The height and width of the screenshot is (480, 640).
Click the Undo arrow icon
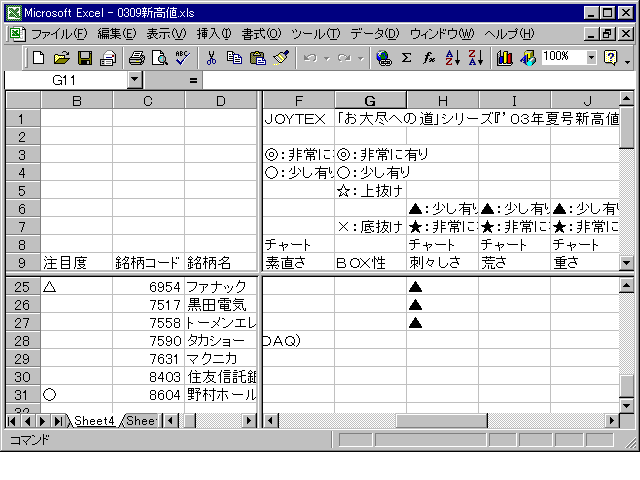point(310,58)
